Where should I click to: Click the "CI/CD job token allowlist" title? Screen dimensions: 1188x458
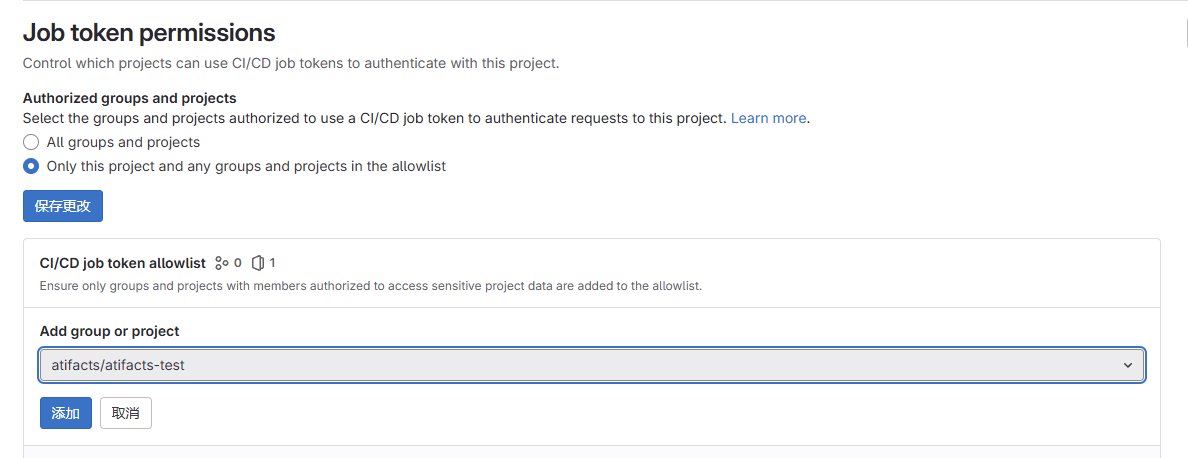tap(123, 263)
